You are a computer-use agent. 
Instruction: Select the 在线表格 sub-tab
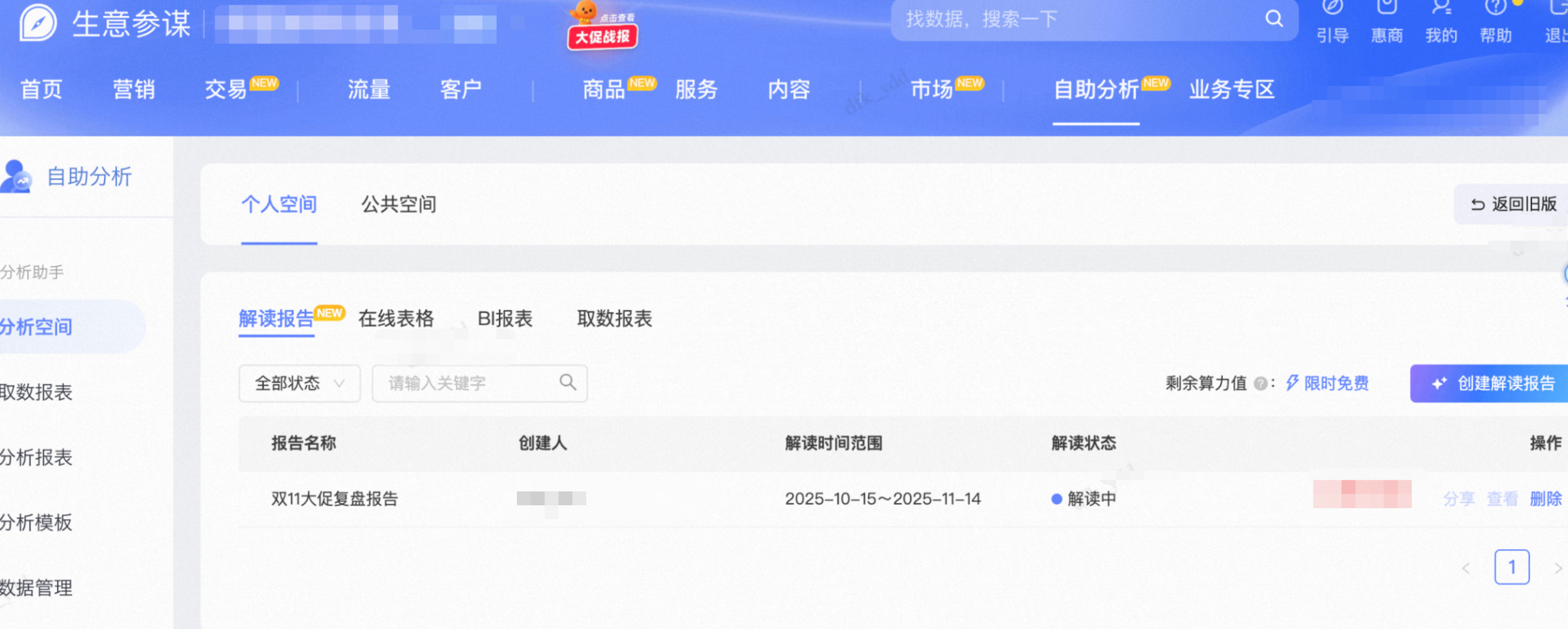click(x=396, y=319)
